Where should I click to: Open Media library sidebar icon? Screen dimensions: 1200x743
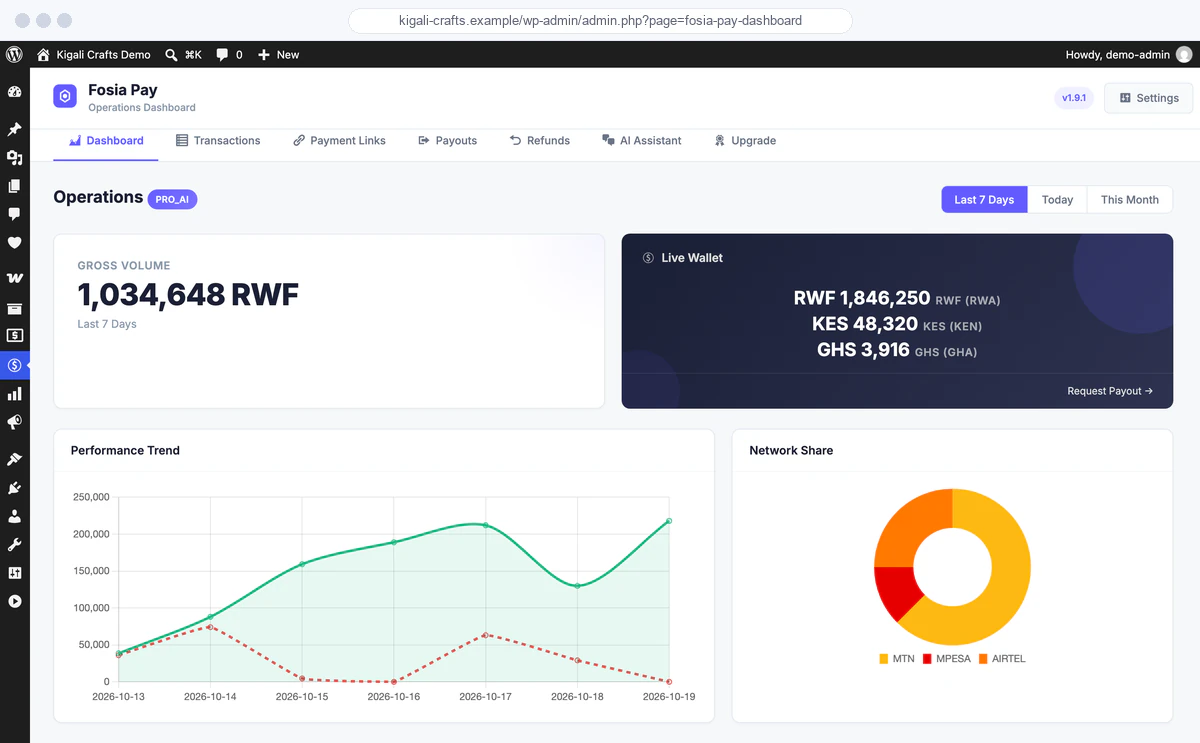coord(14,158)
